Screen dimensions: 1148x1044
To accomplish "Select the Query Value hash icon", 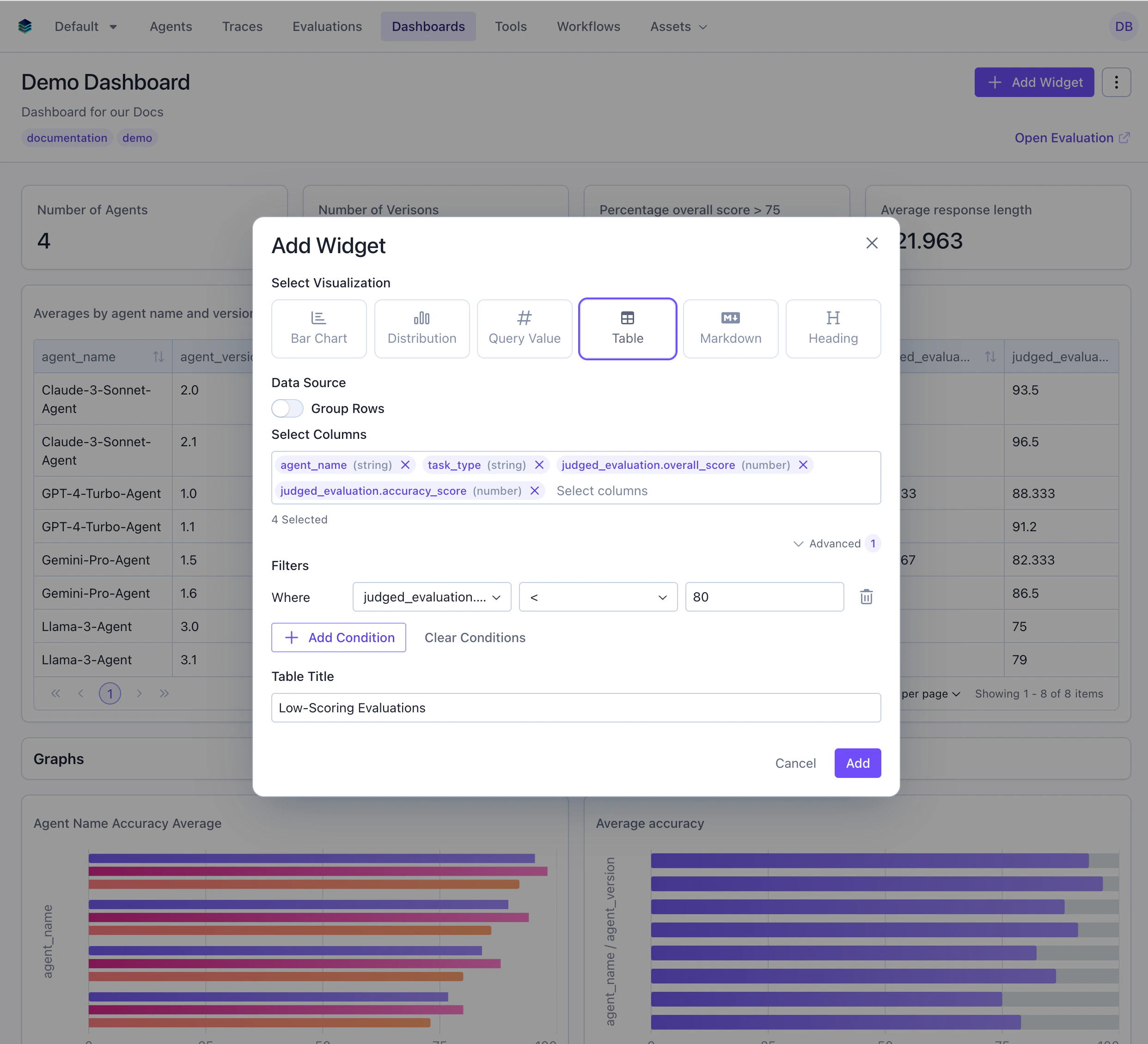I will 524,318.
